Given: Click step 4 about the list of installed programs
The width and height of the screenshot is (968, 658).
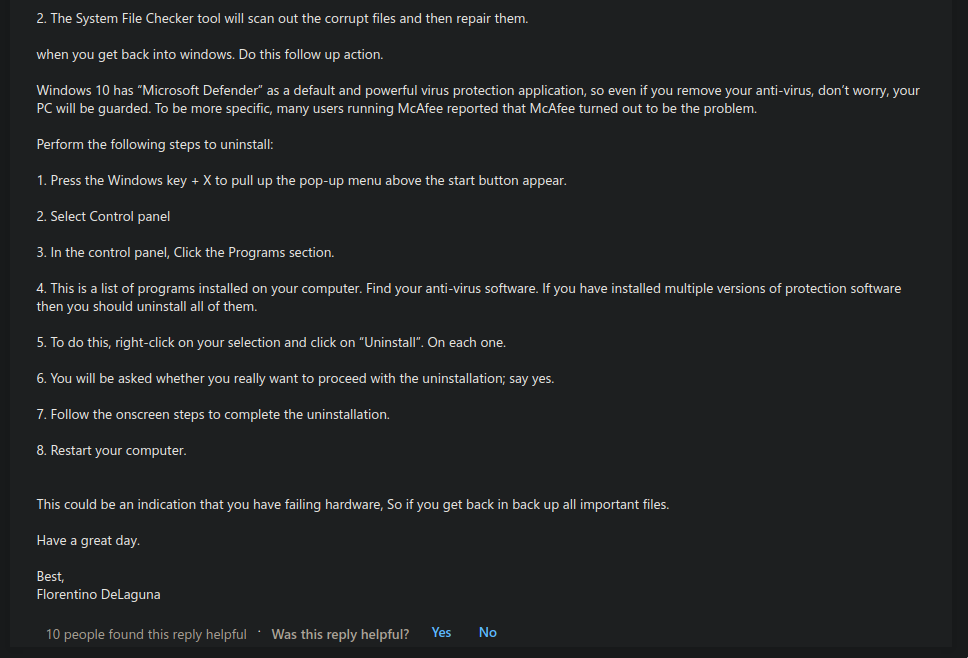Looking at the screenshot, I should (469, 298).
